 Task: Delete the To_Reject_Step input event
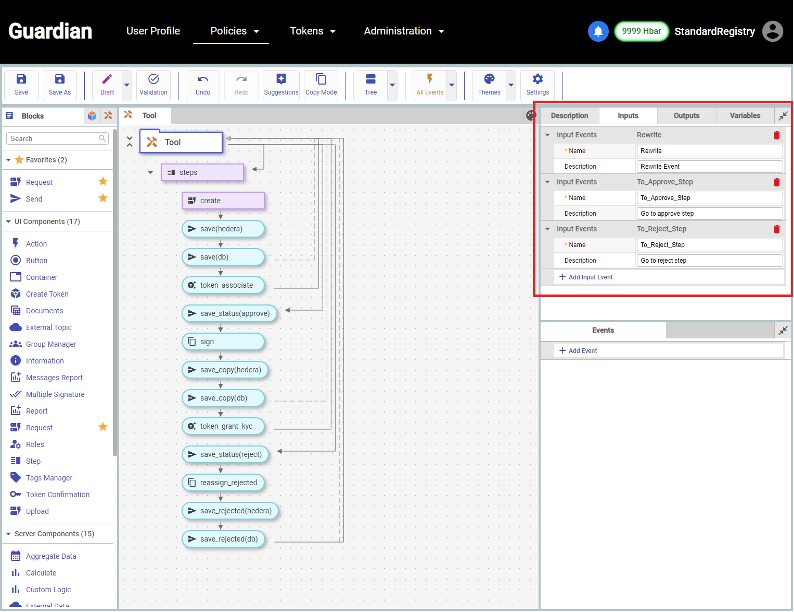tap(776, 229)
